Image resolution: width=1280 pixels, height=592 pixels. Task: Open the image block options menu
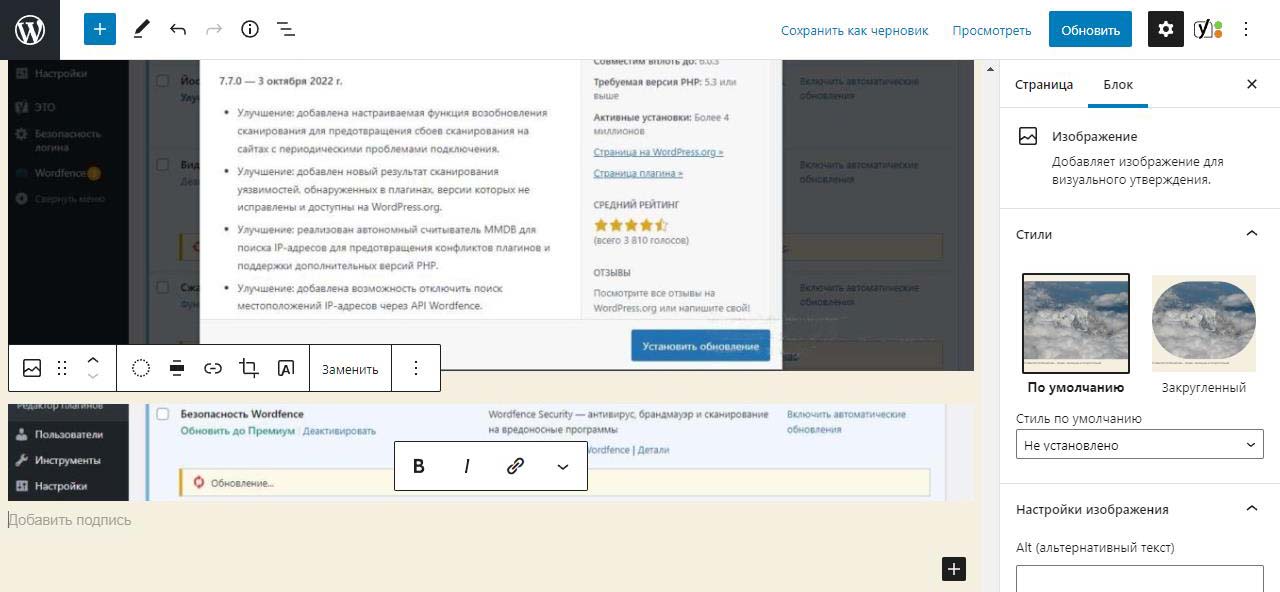tap(416, 368)
